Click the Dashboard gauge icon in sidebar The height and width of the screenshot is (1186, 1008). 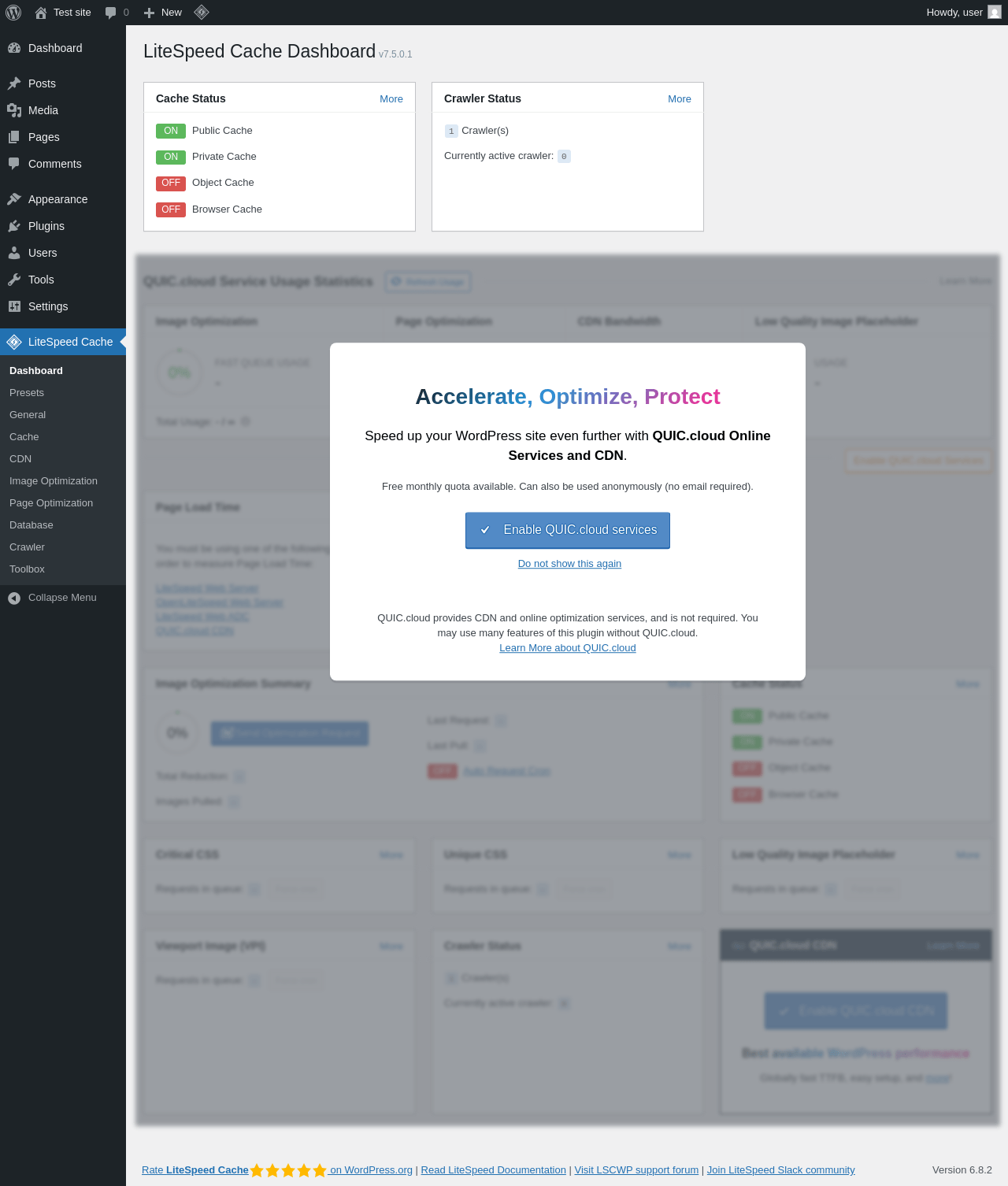point(14,48)
